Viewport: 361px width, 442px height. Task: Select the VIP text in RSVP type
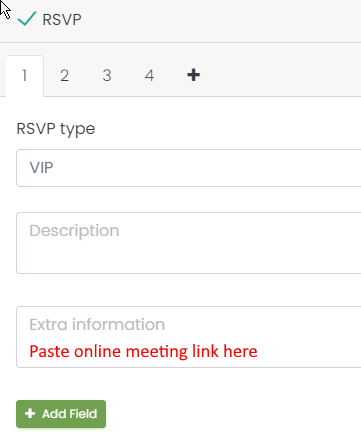[x=41, y=168]
